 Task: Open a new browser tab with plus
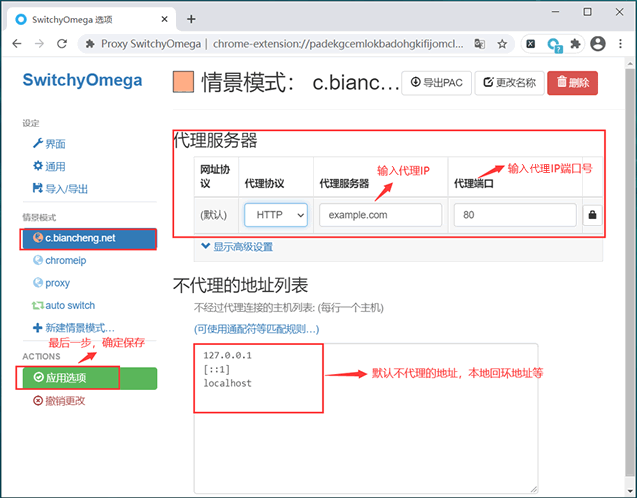(x=191, y=19)
